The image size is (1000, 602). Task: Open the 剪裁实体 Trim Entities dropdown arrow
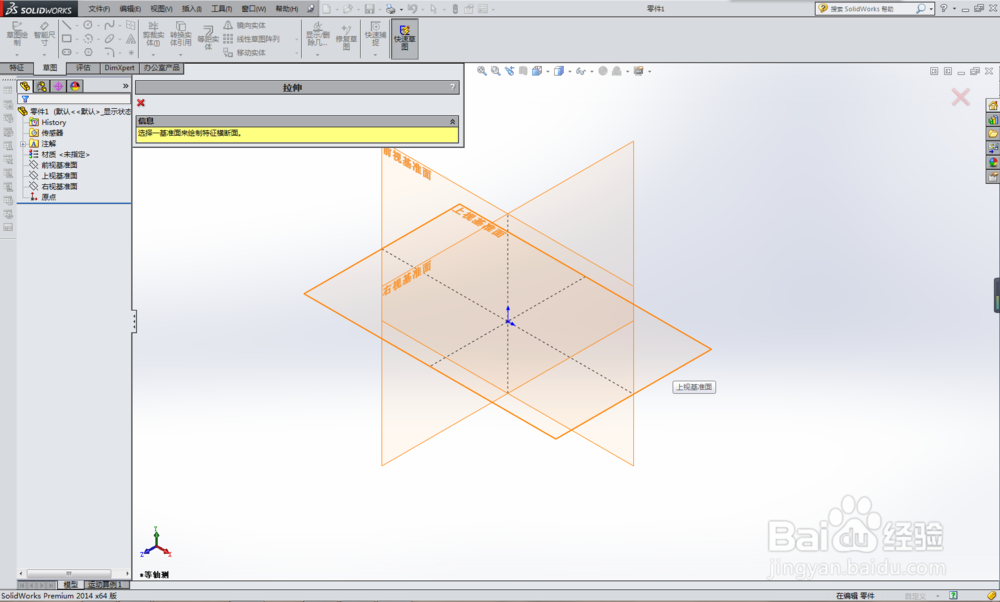153,55
